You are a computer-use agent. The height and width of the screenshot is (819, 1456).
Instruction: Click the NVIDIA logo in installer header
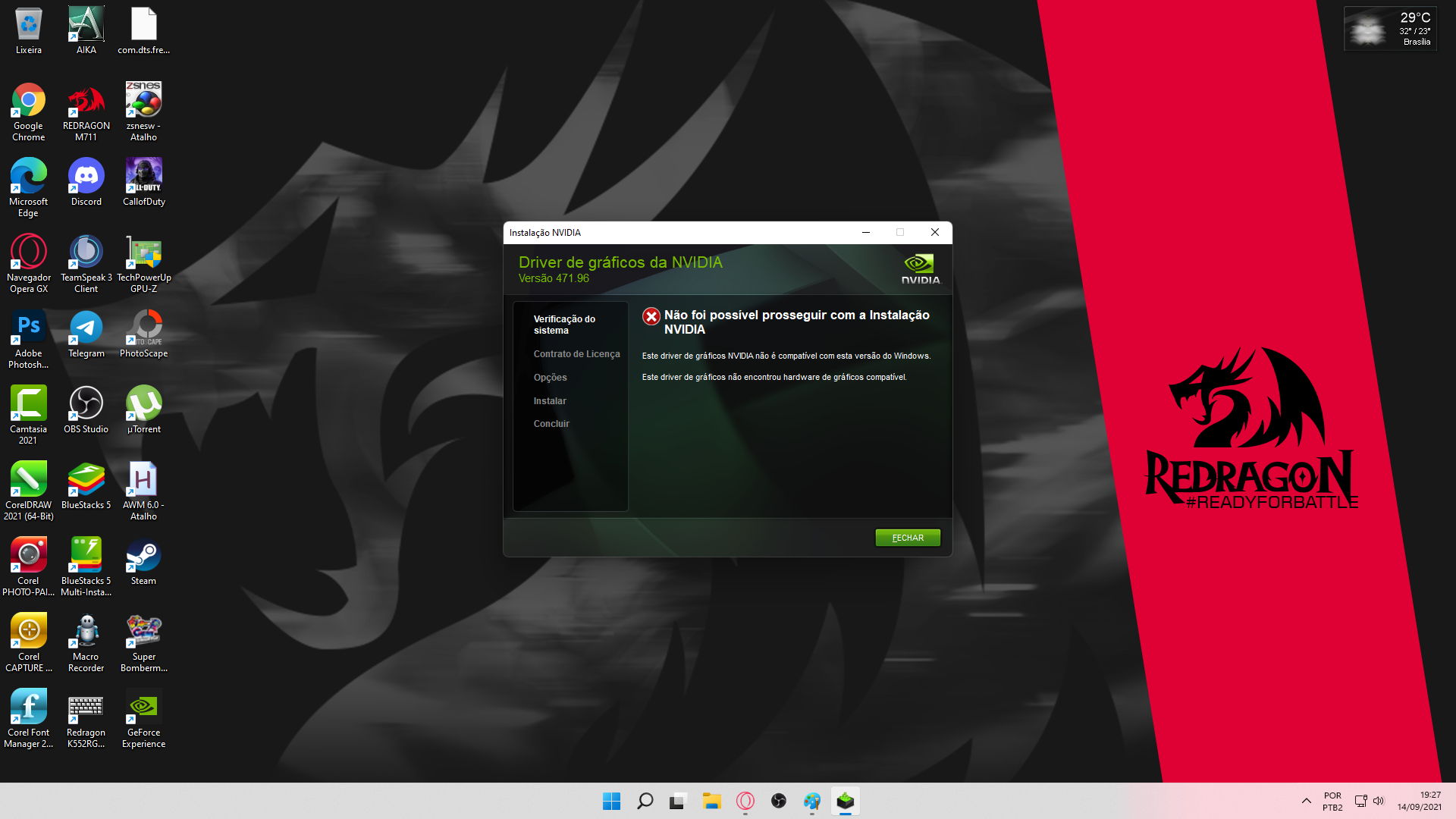point(920,269)
